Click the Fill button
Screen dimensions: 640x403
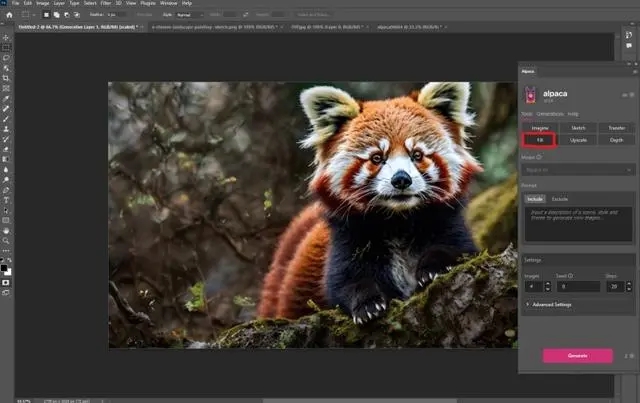click(x=540, y=140)
